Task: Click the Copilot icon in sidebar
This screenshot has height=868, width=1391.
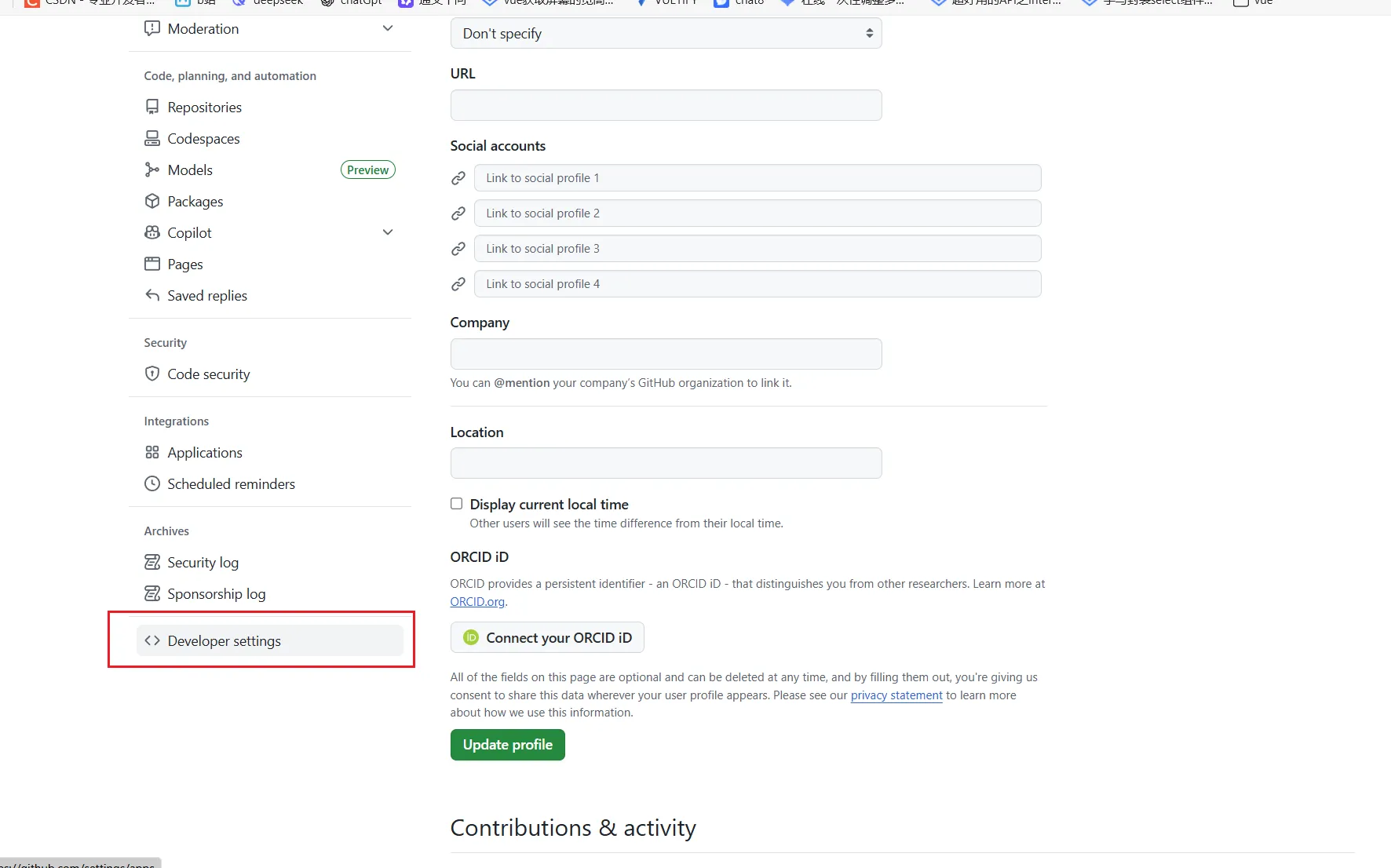Action: (152, 232)
